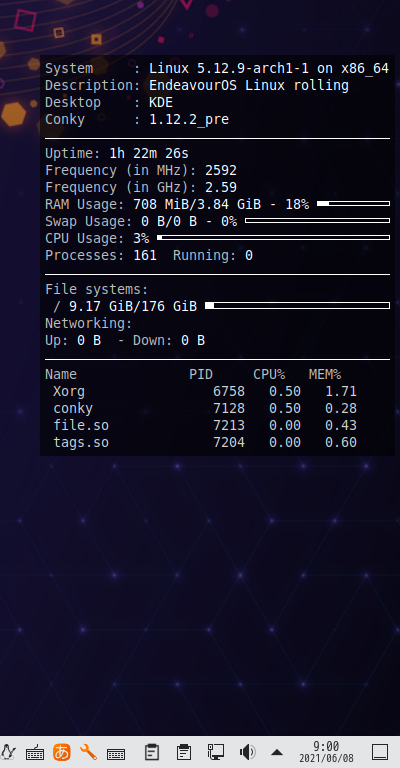Screen dimensions: 400x768
Task: Open the second clipboard manager icon
Action: pyautogui.click(x=184, y=752)
